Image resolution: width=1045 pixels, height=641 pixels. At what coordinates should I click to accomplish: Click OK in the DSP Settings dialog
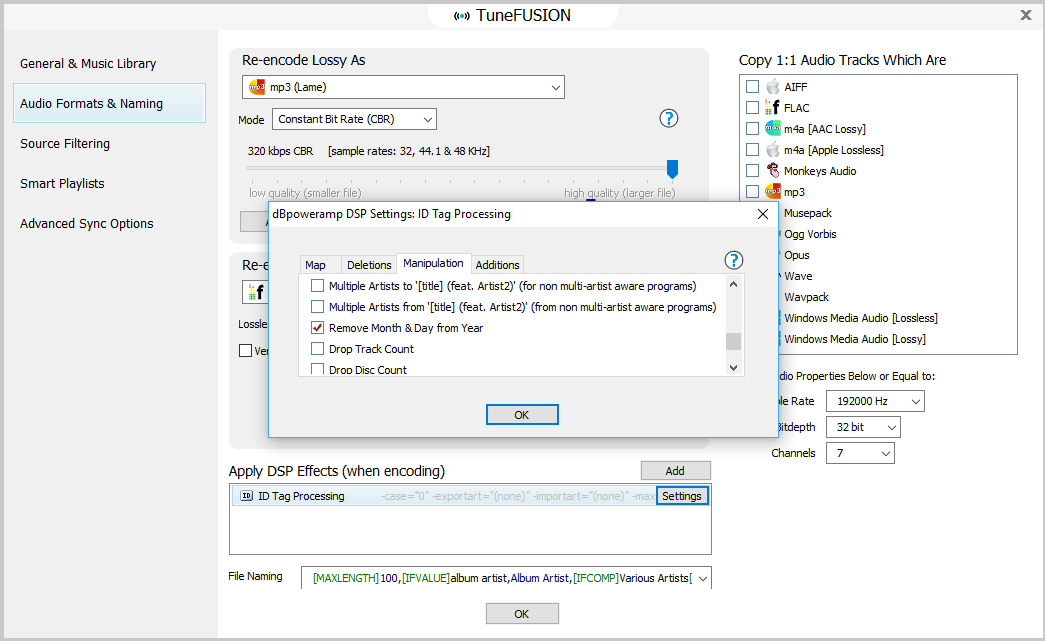pyautogui.click(x=522, y=414)
